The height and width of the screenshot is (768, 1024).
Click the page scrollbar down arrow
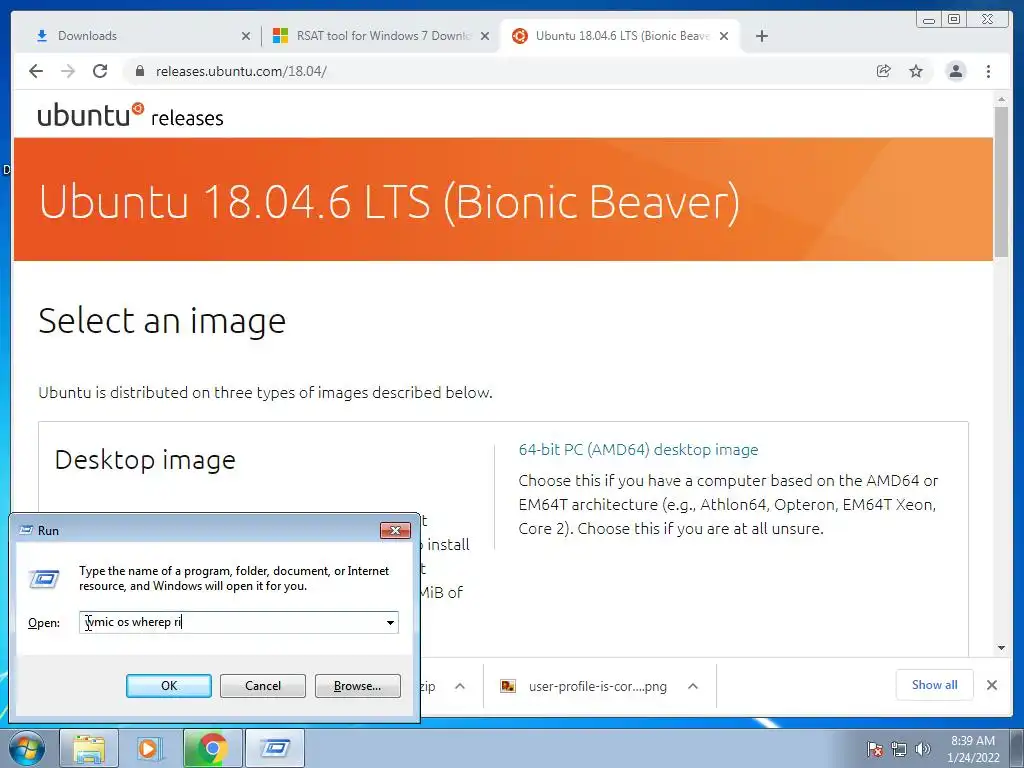(x=1001, y=648)
